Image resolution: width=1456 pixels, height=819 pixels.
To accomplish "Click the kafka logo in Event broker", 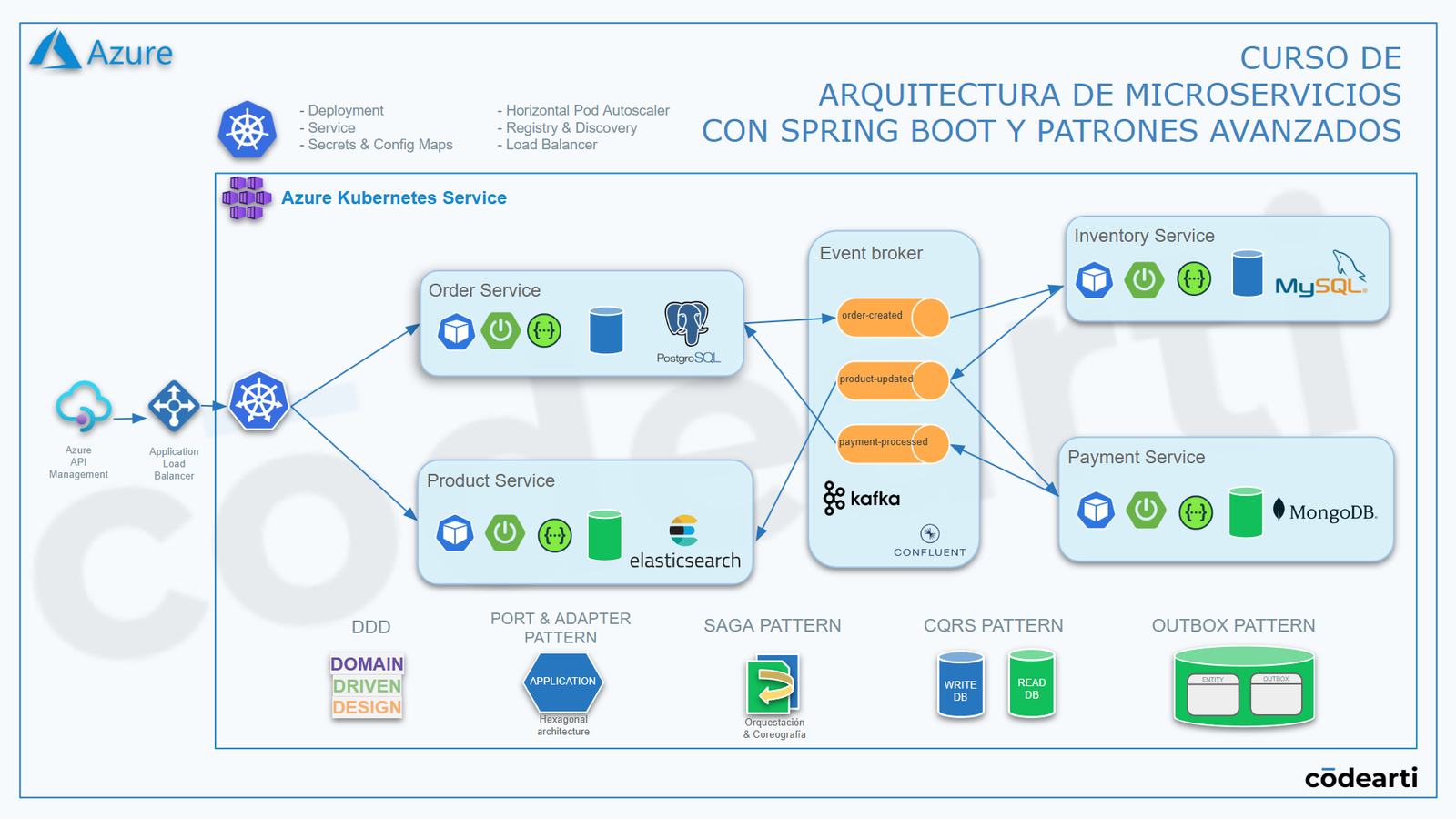I will tap(861, 499).
